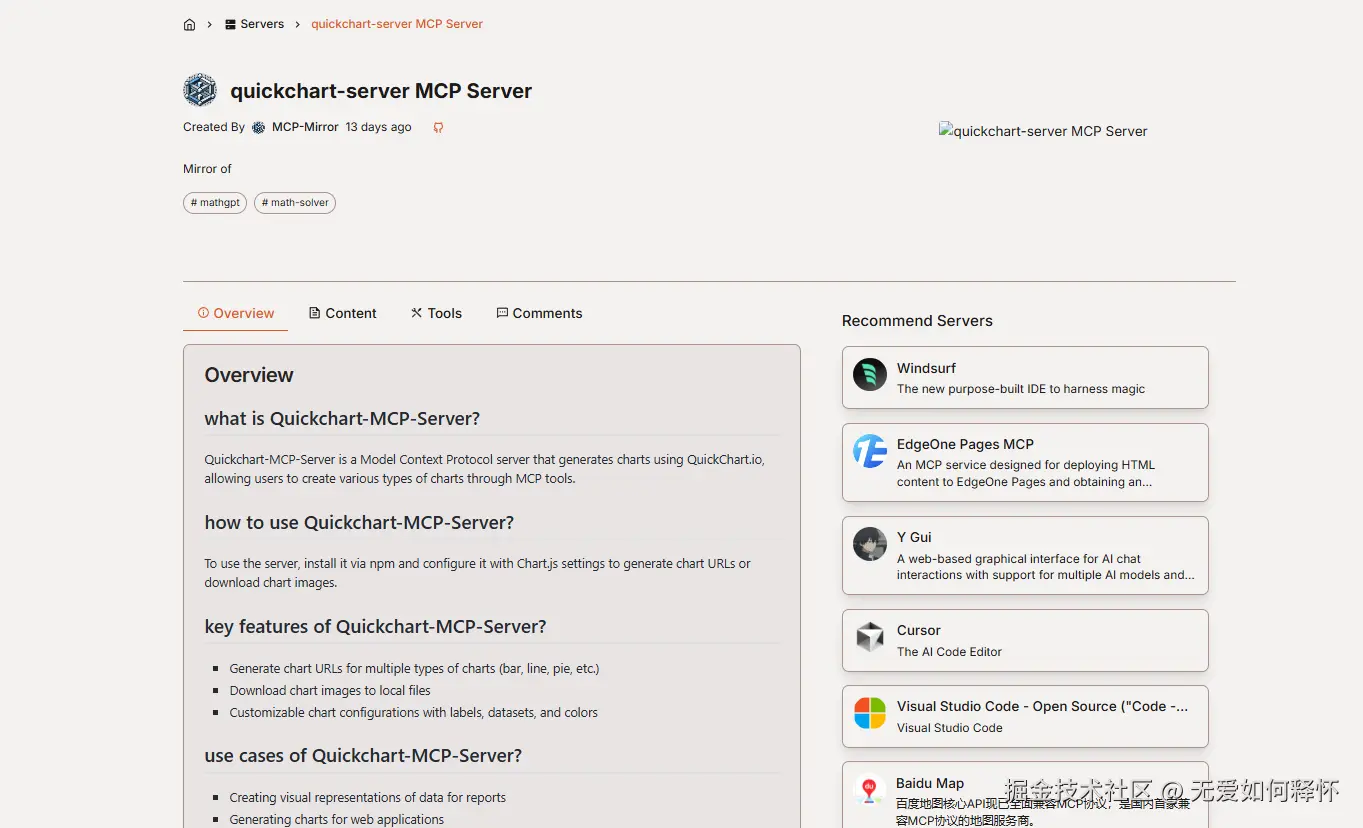
Task: Click the Y Gui avatar icon
Action: coord(870,544)
